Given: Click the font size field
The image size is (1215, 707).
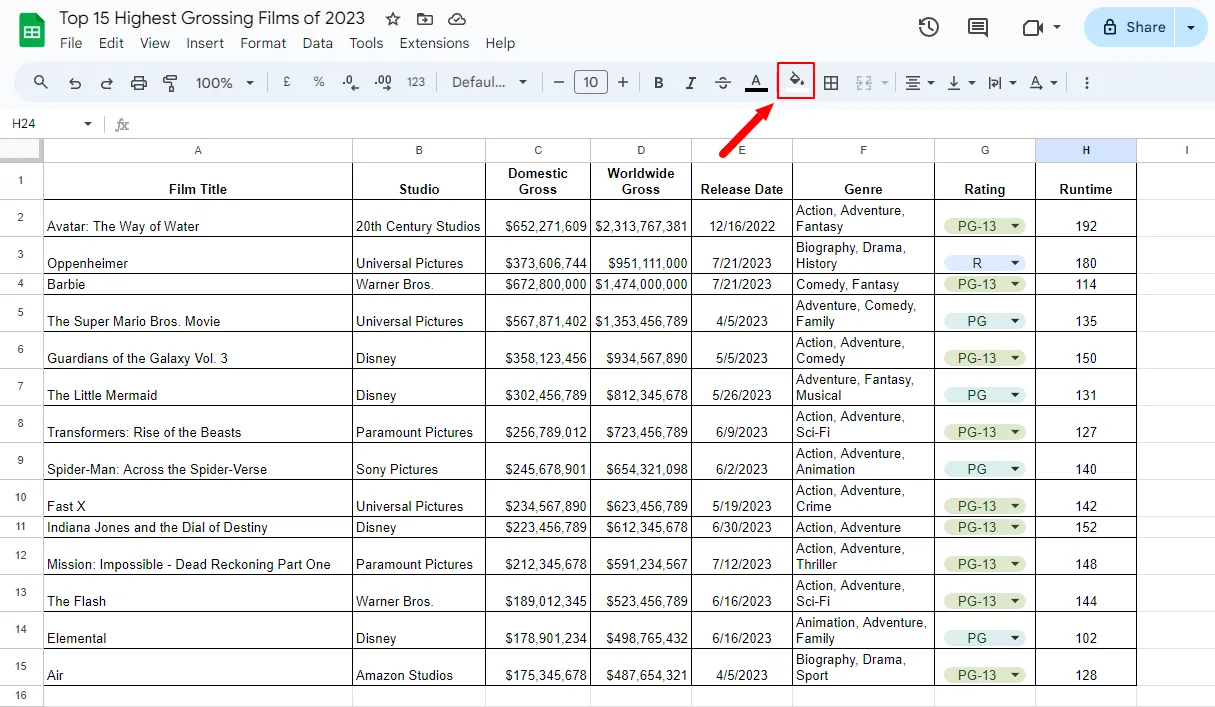Looking at the screenshot, I should click(591, 82).
